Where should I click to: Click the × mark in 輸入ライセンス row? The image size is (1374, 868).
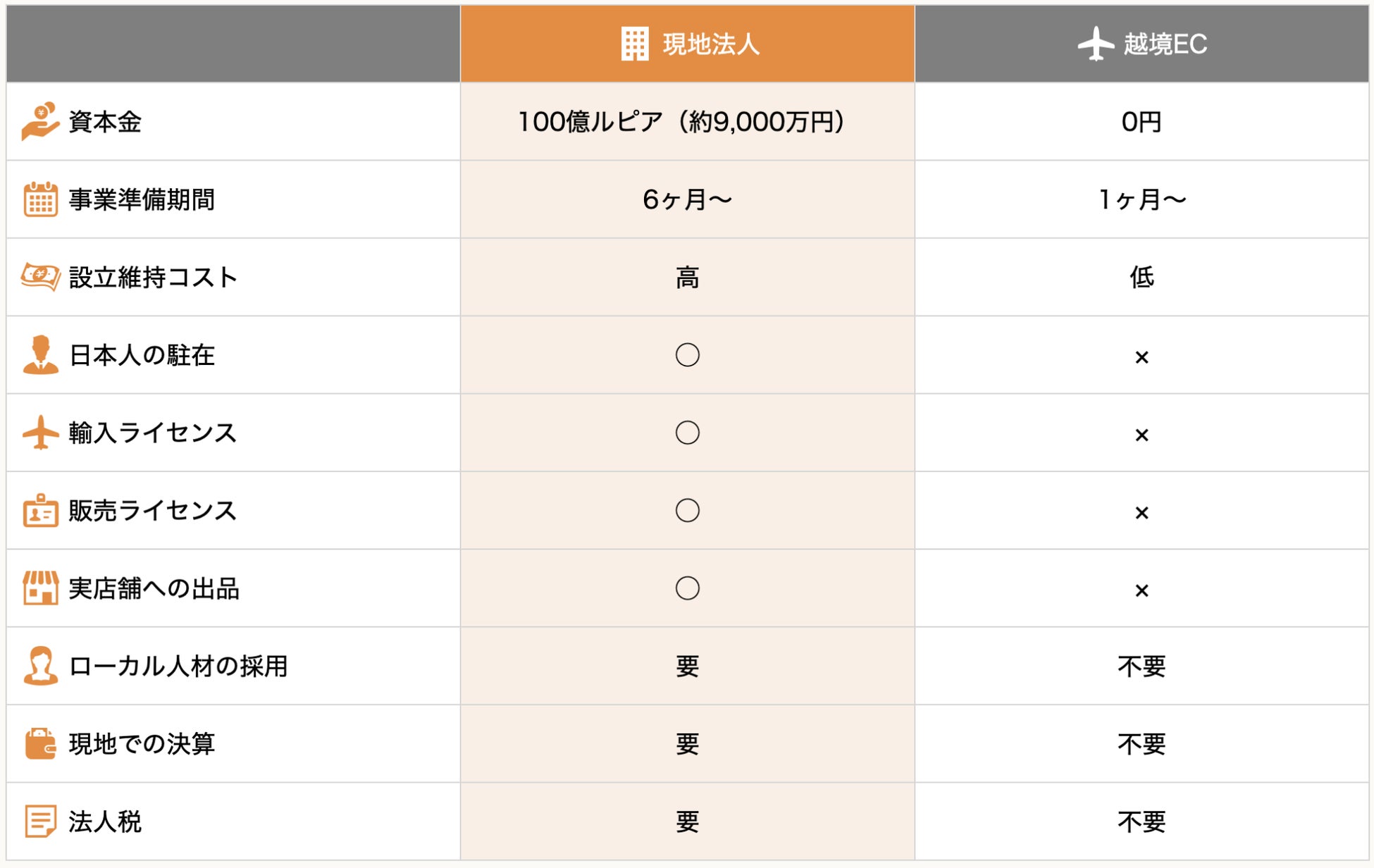[x=1141, y=435]
